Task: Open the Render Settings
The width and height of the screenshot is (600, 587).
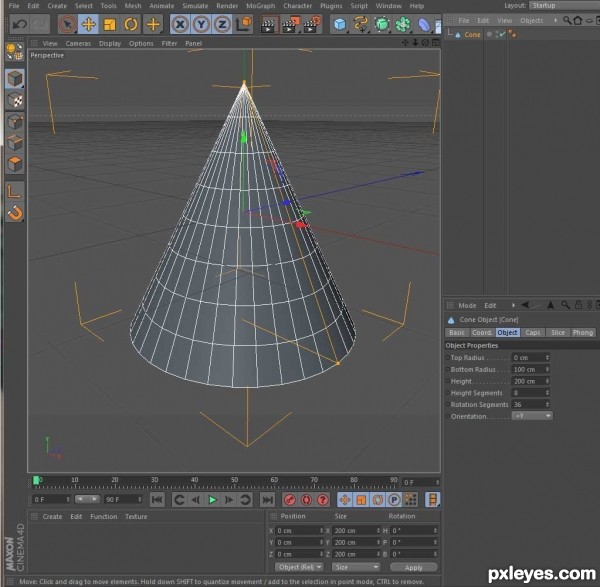Action: [x=311, y=24]
